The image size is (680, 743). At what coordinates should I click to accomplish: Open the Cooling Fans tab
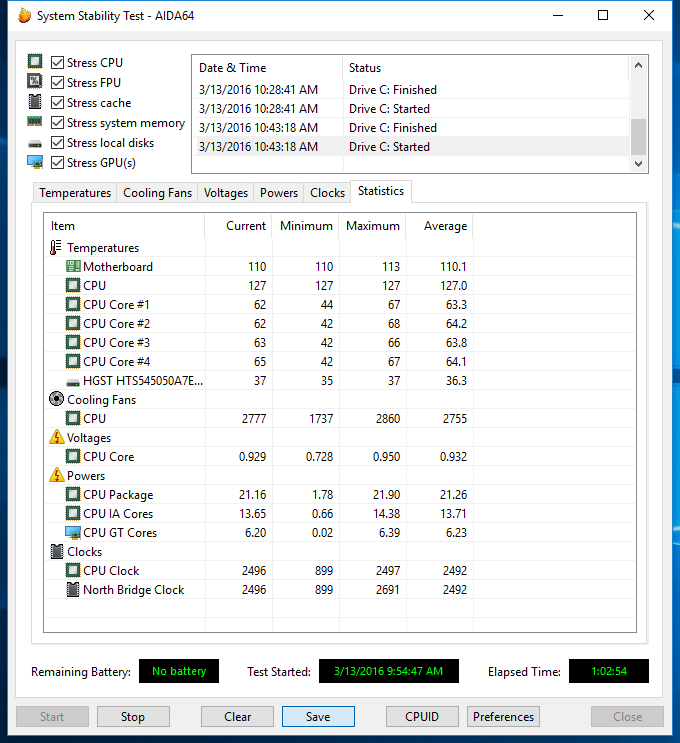tap(157, 193)
